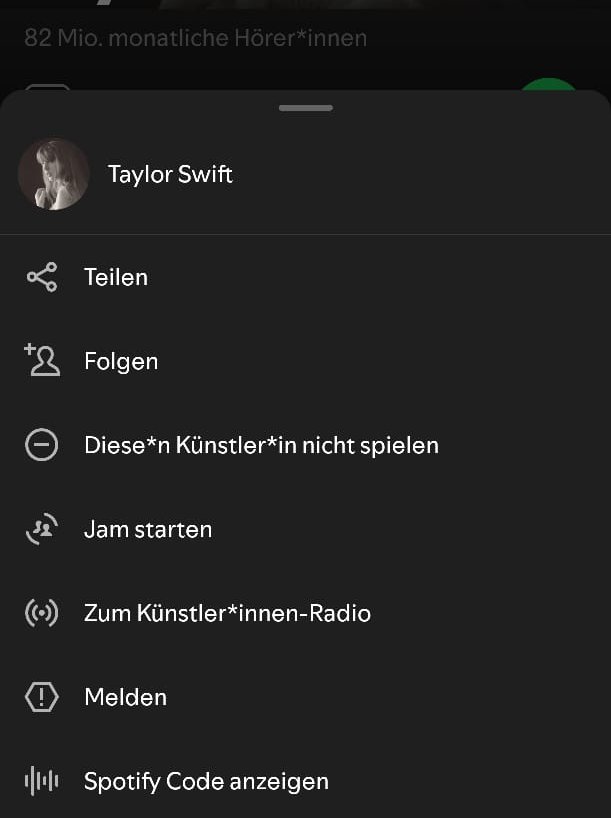611x818 pixels.
Task: Tap the Jam starten icon
Action: 42,529
